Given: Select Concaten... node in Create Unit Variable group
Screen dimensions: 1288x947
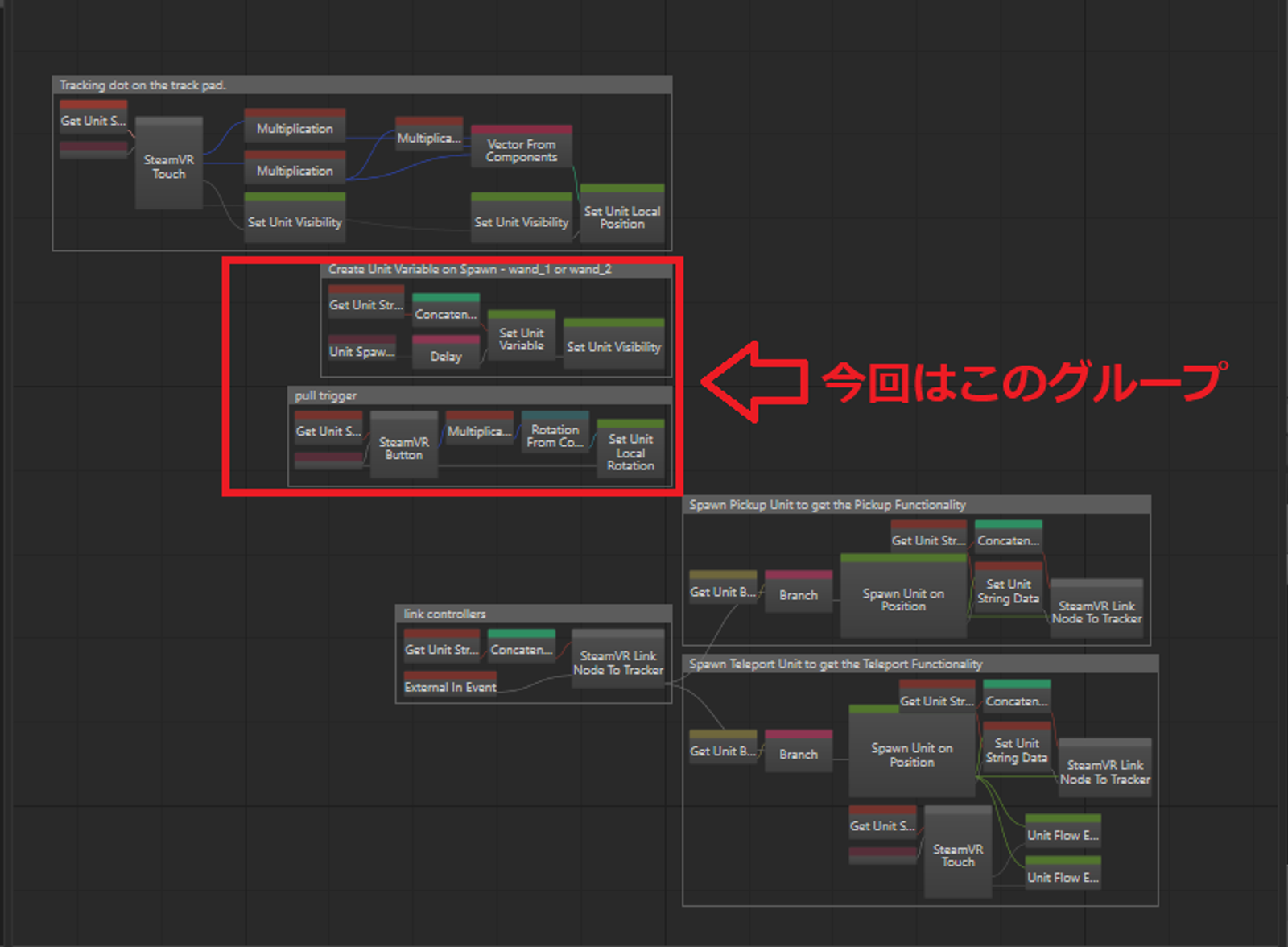Looking at the screenshot, I should click(x=446, y=310).
